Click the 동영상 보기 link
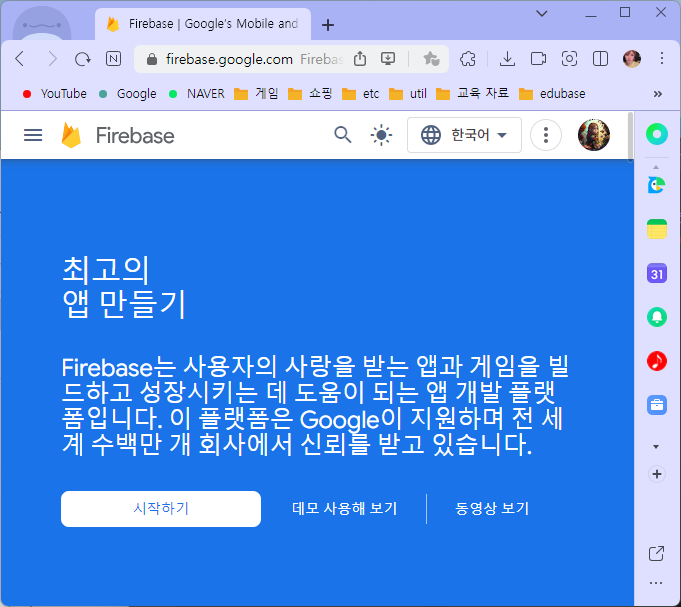Image resolution: width=681 pixels, height=607 pixels. [x=492, y=508]
